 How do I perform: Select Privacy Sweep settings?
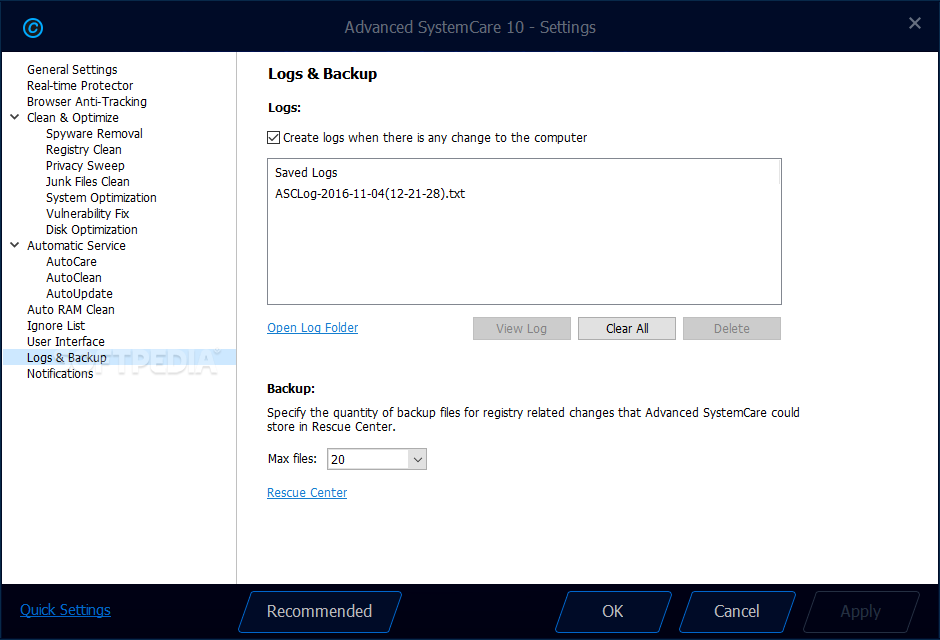85,165
